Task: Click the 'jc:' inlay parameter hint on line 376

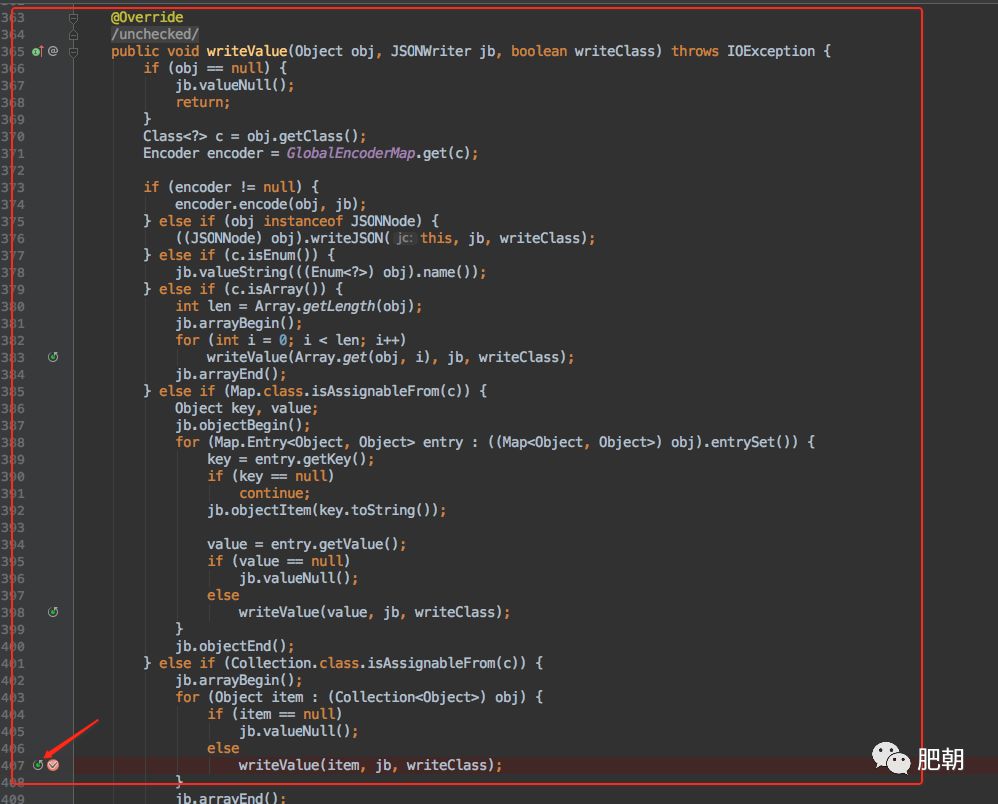Action: [x=403, y=238]
